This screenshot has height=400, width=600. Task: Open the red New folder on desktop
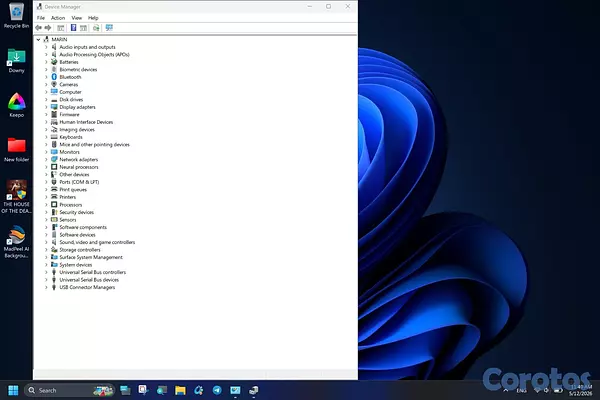click(x=16, y=150)
